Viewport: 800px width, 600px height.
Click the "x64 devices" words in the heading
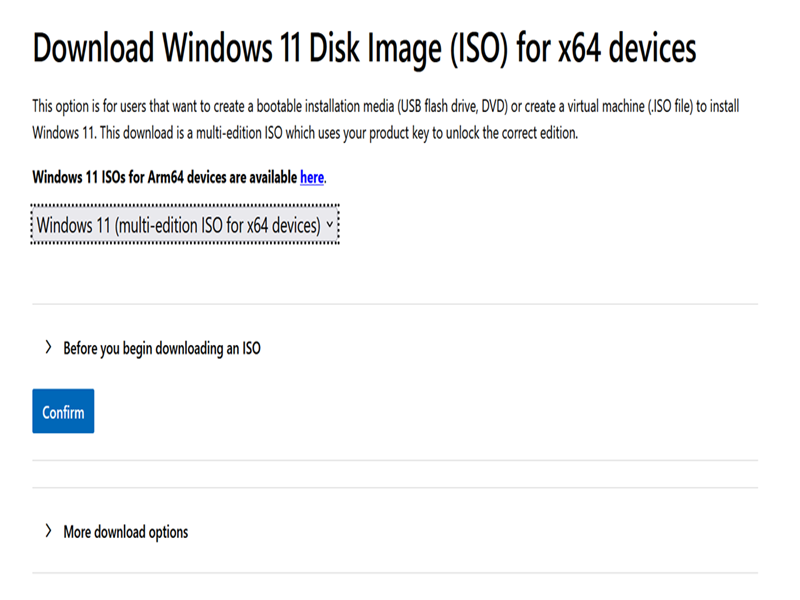pos(626,48)
